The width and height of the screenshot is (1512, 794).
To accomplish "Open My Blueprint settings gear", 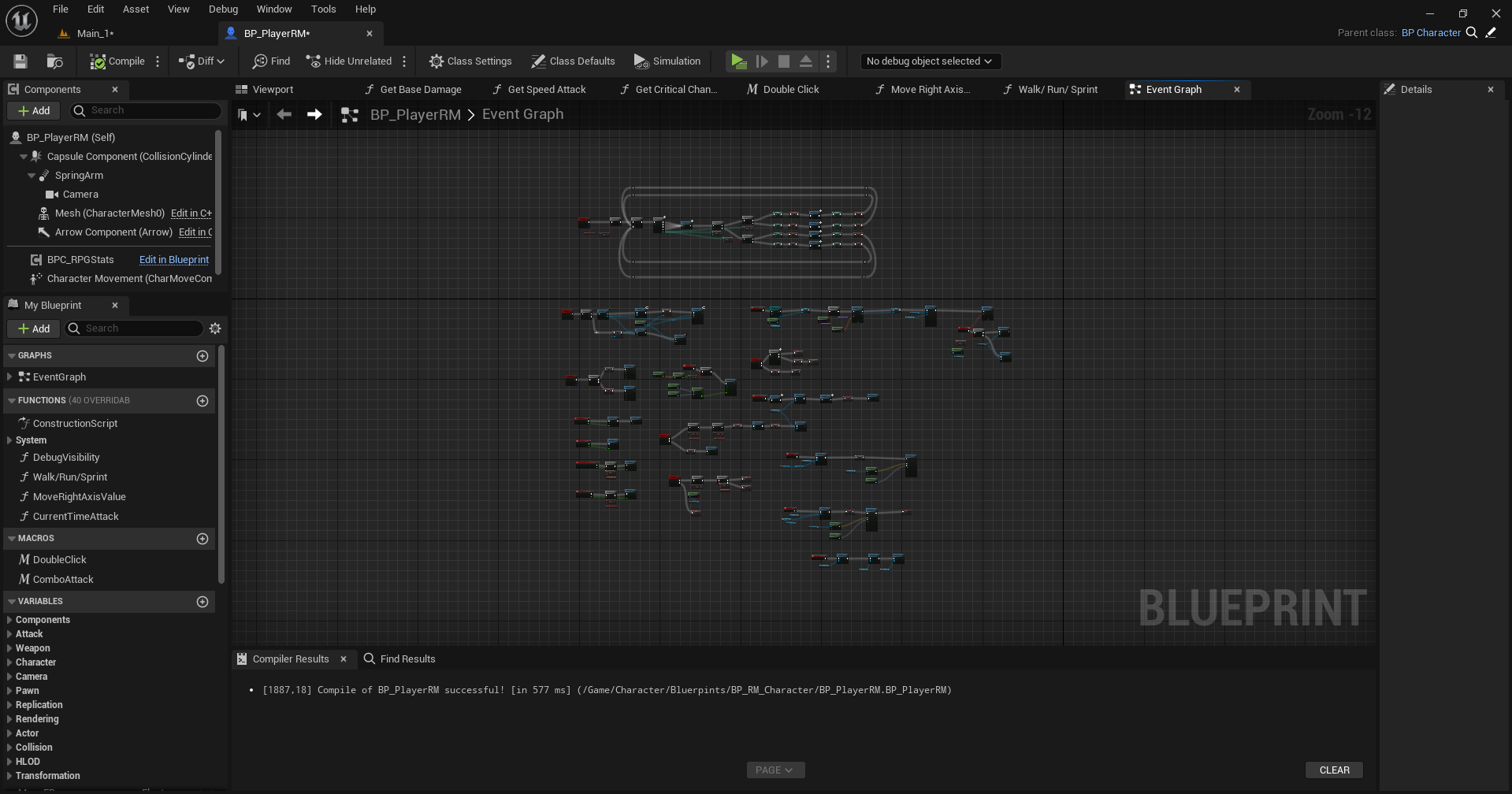I will tap(215, 328).
